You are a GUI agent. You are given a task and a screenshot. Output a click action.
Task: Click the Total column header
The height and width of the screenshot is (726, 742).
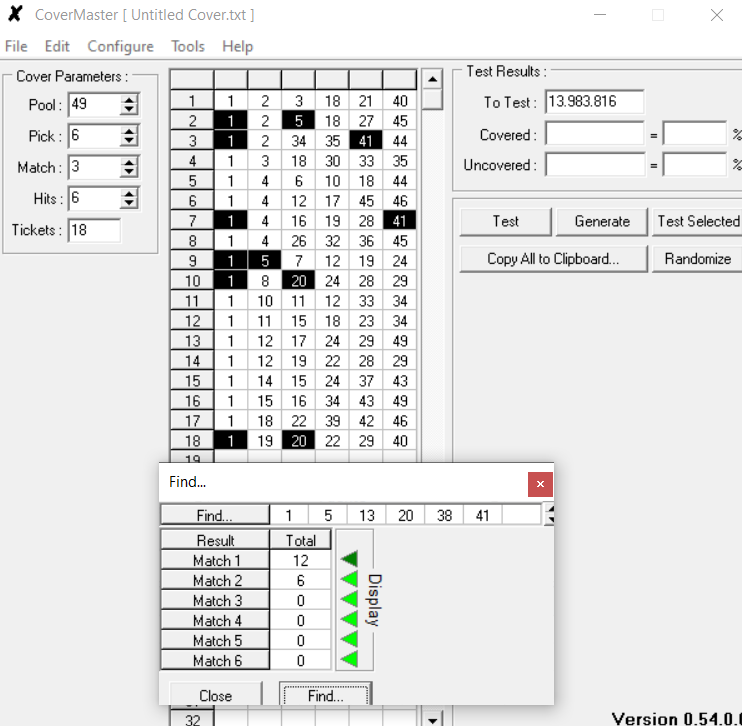pyautogui.click(x=300, y=540)
